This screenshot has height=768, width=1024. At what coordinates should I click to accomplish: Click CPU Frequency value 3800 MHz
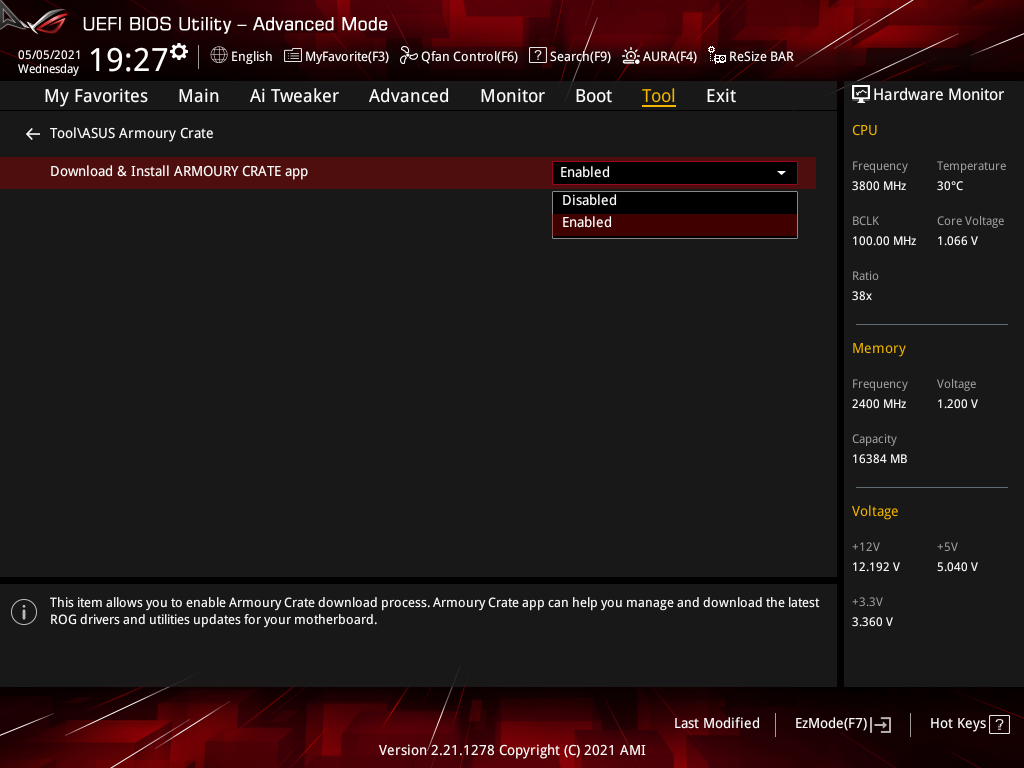click(878, 186)
